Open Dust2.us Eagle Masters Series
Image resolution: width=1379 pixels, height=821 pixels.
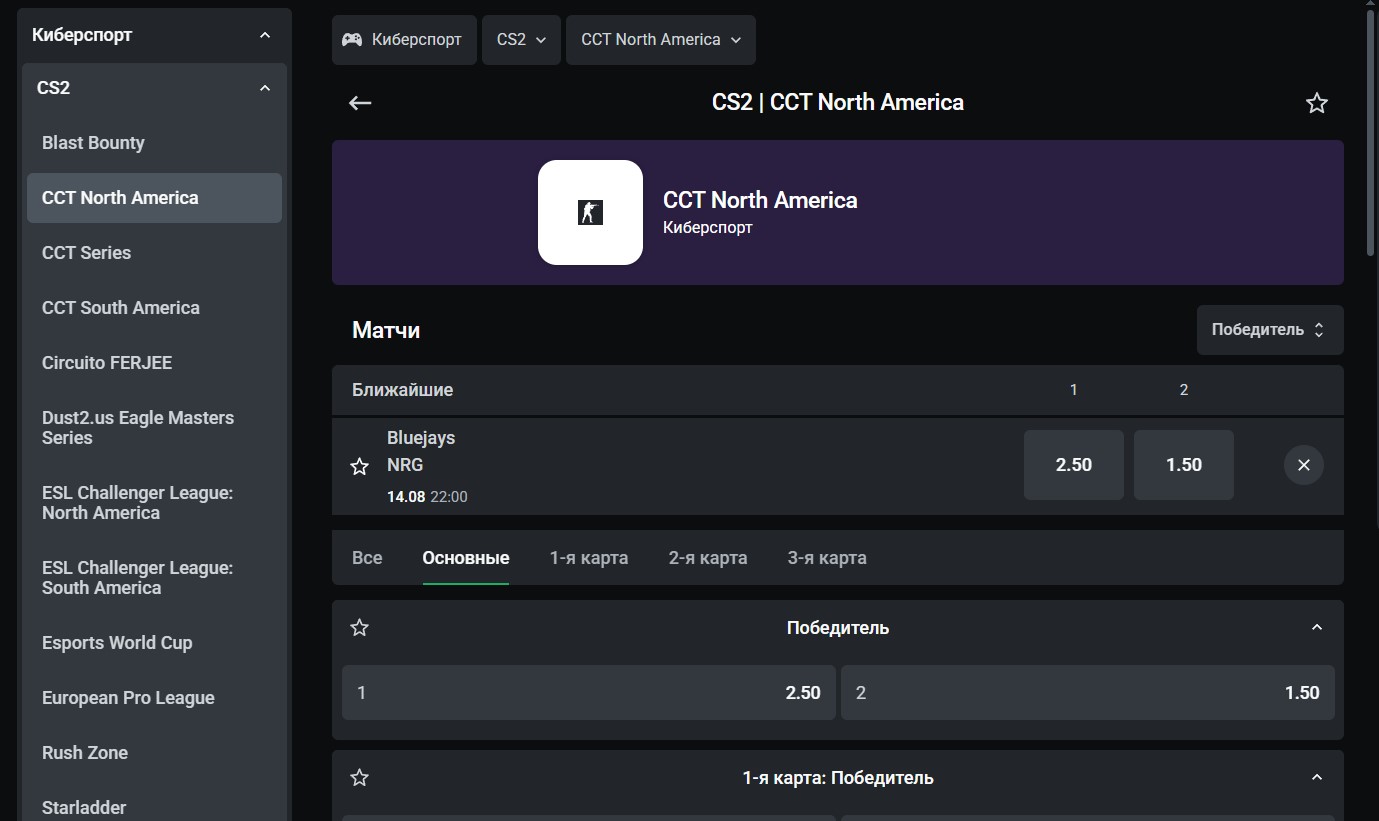tap(154, 428)
